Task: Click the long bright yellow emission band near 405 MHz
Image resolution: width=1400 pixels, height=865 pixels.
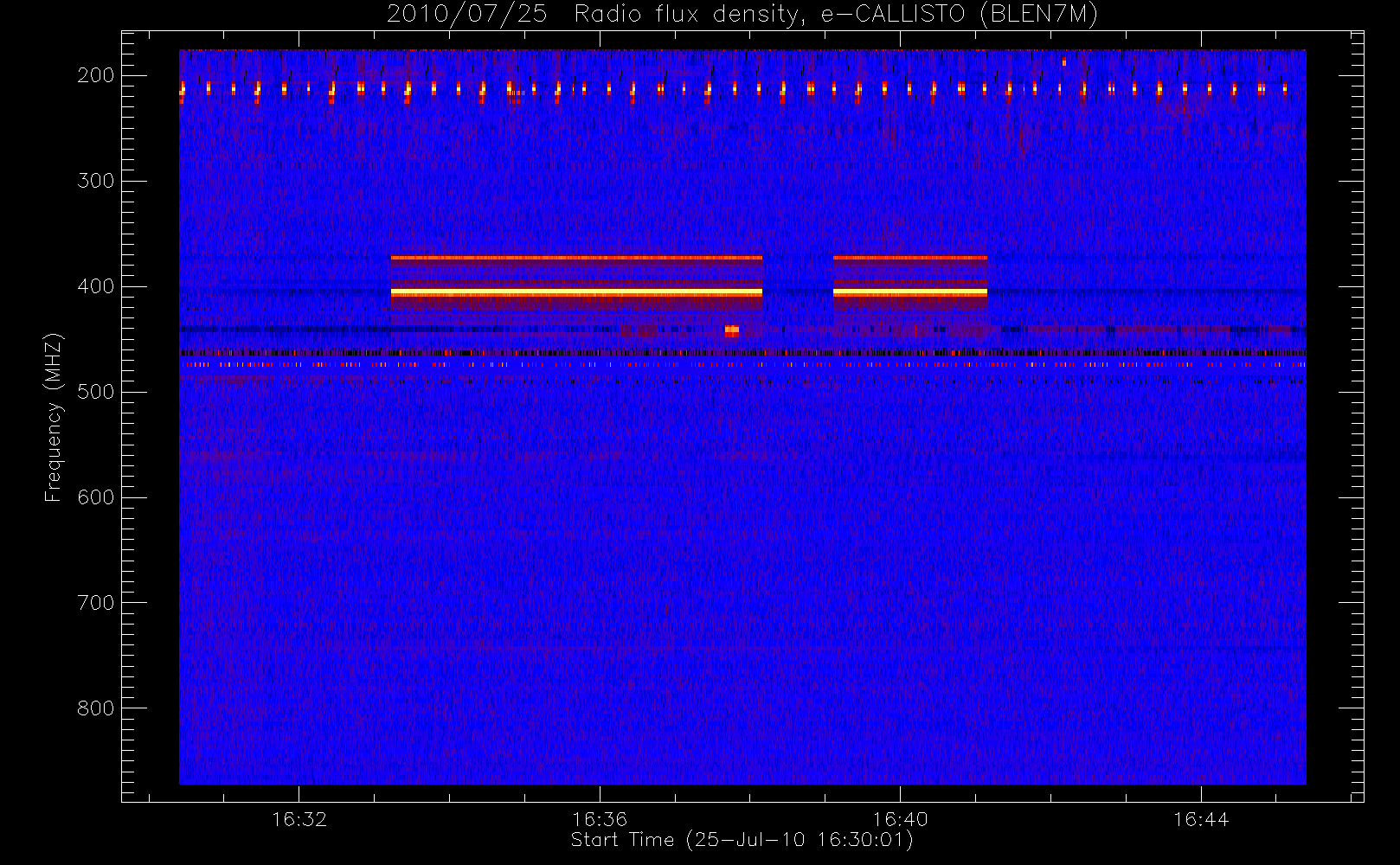Action: pyautogui.click(x=576, y=293)
